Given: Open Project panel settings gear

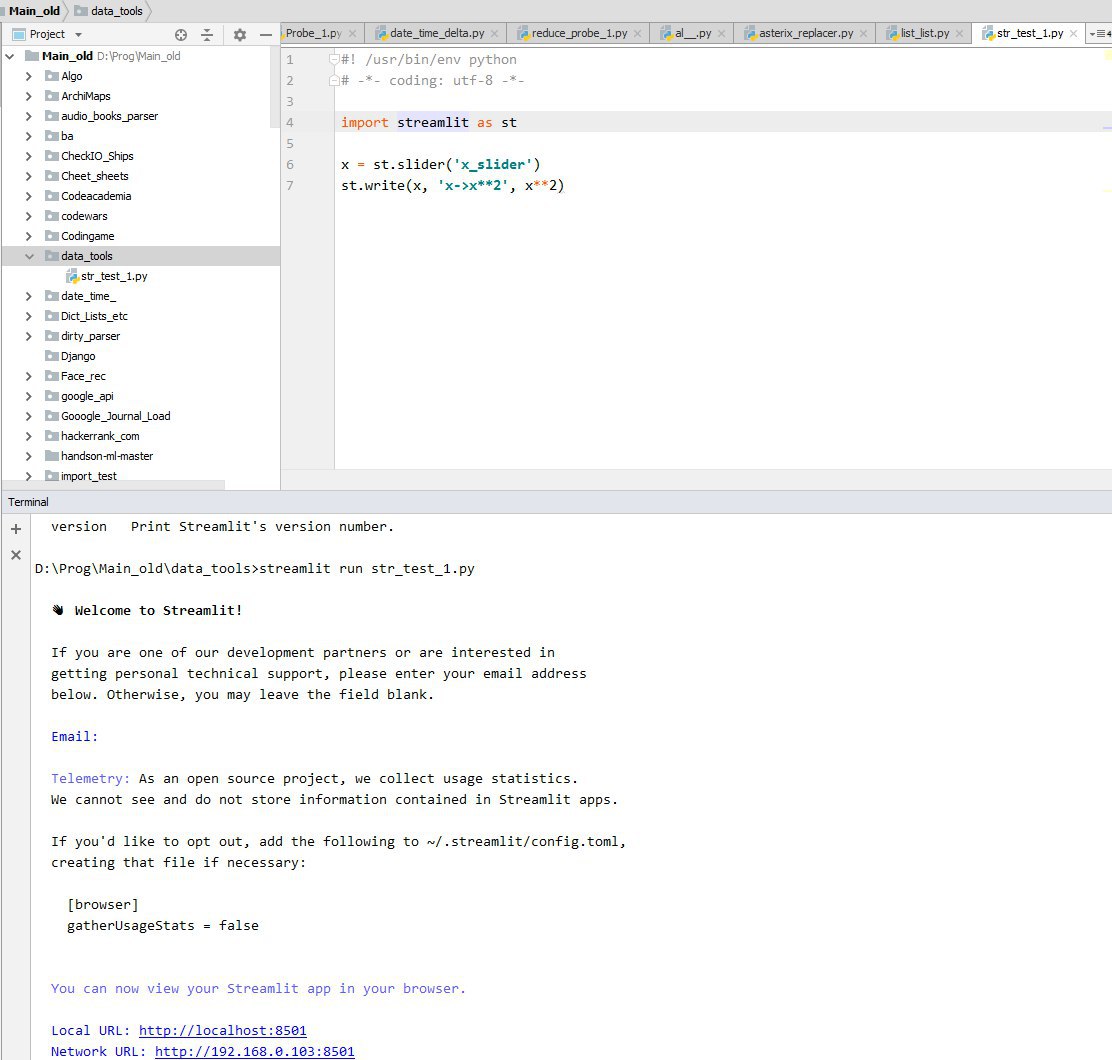Looking at the screenshot, I should pyautogui.click(x=240, y=34).
